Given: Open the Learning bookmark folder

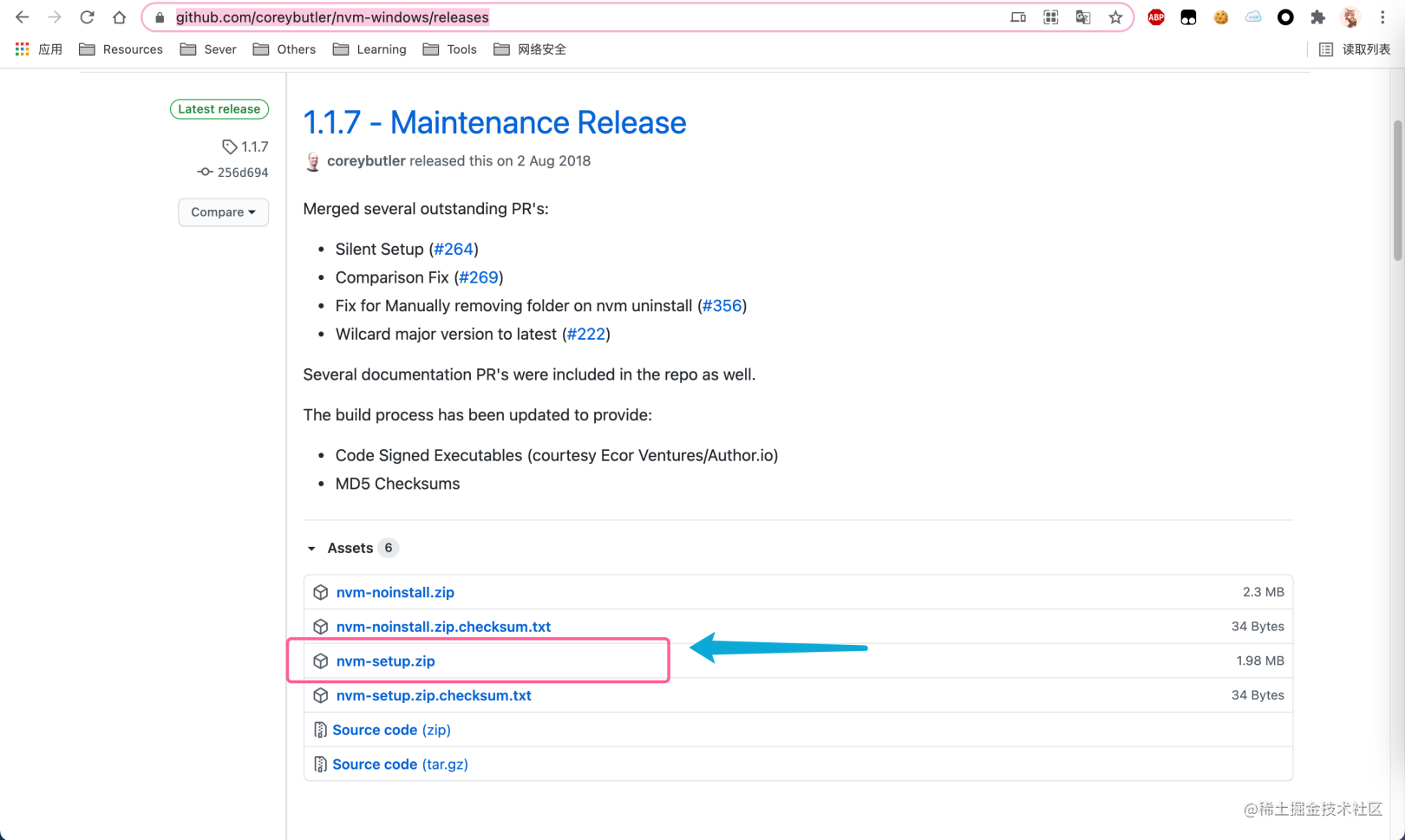Looking at the screenshot, I should [x=369, y=49].
